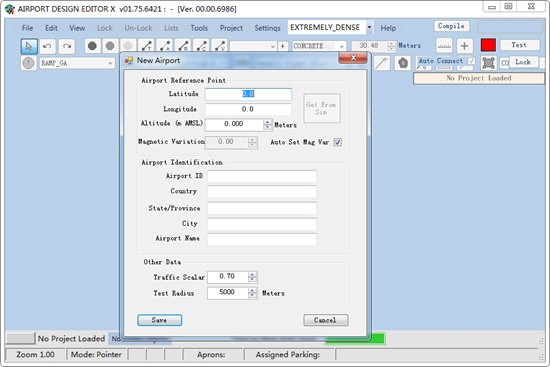Click the Airport Name input field
The image size is (550, 367).
click(x=262, y=239)
